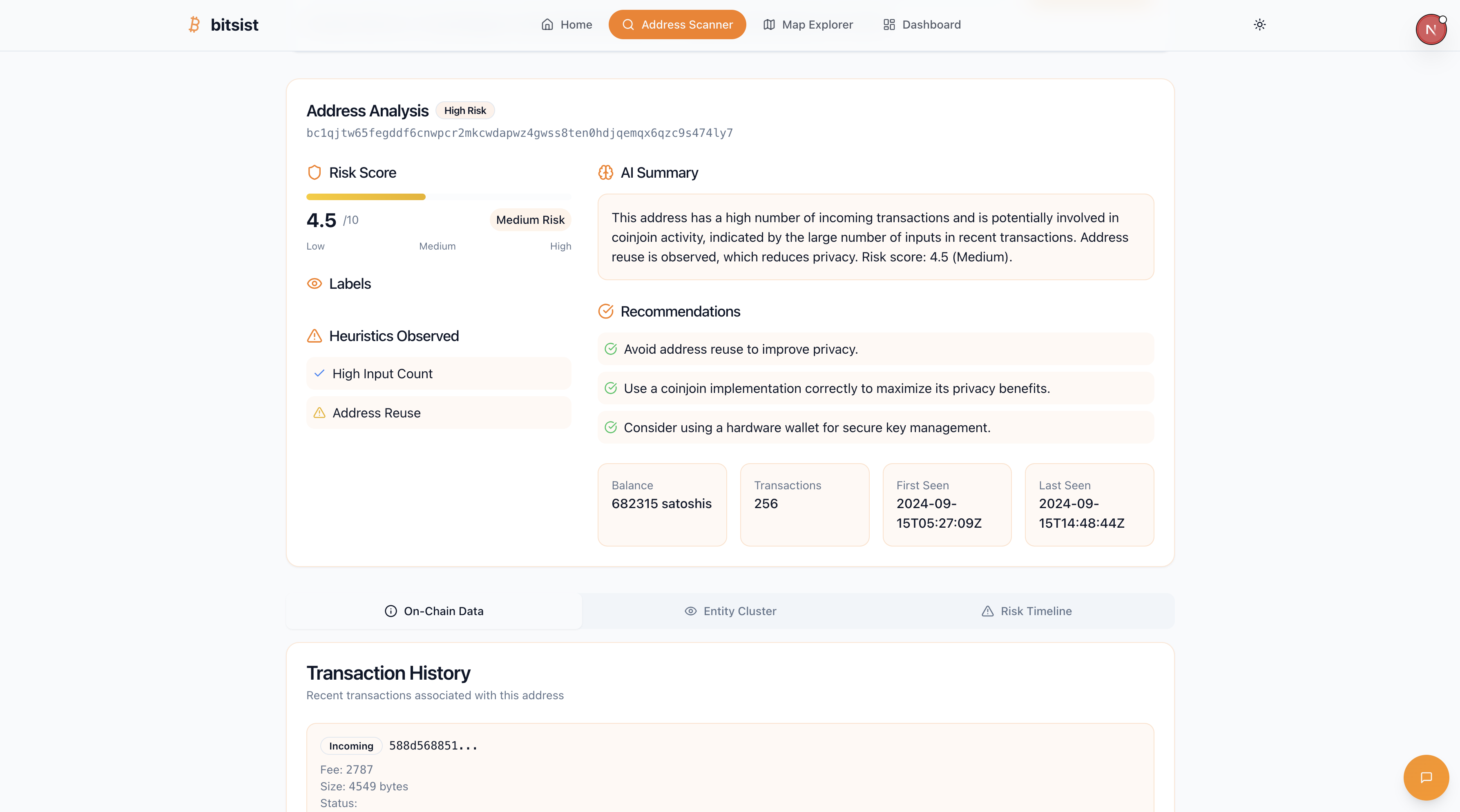The image size is (1460, 812).
Task: Open the Home navigation item
Action: tap(567, 25)
